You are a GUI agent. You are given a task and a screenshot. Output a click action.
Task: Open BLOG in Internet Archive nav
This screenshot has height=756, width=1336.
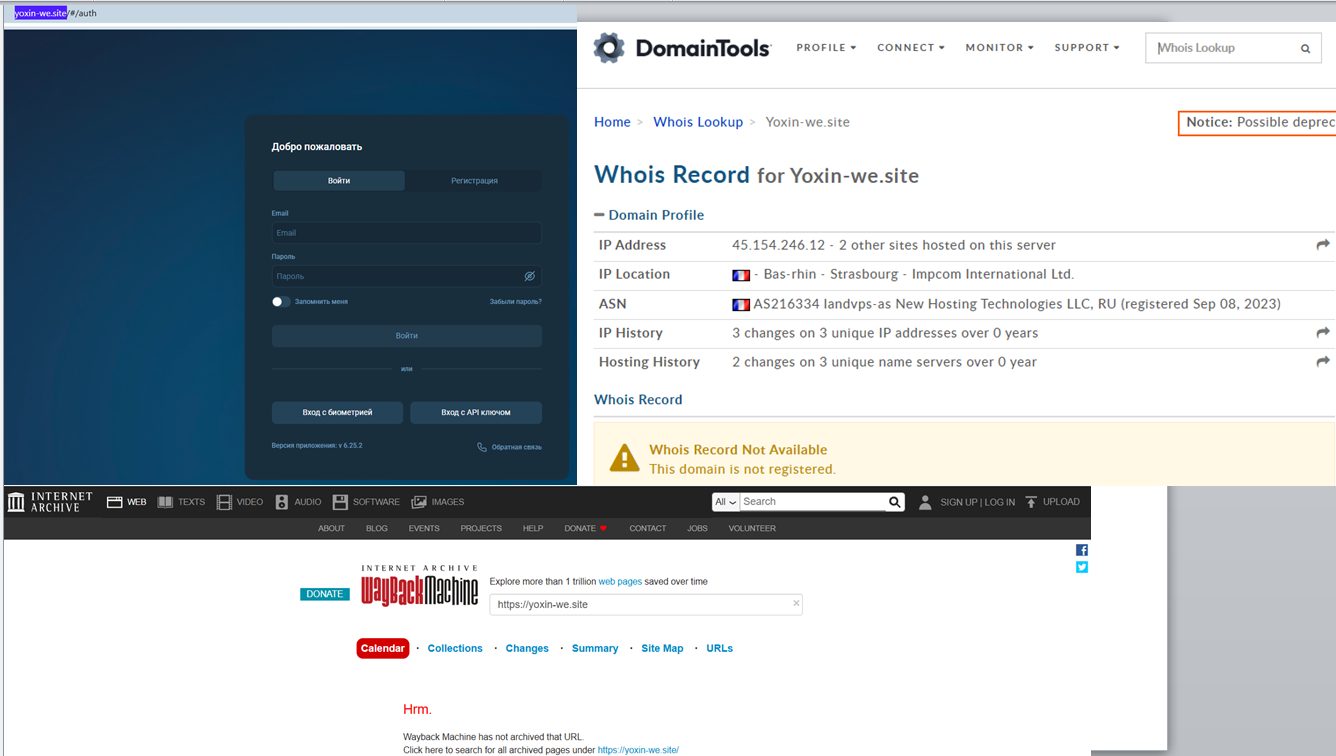[x=377, y=528]
